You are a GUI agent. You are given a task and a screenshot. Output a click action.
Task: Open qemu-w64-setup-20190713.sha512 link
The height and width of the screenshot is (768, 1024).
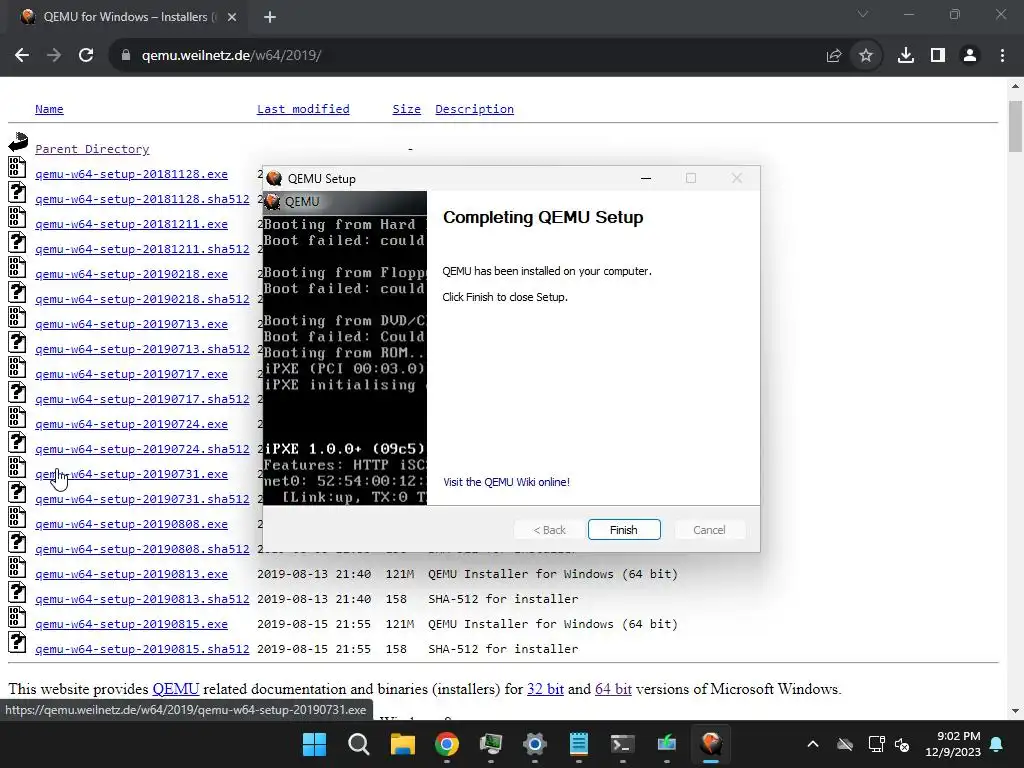(142, 349)
